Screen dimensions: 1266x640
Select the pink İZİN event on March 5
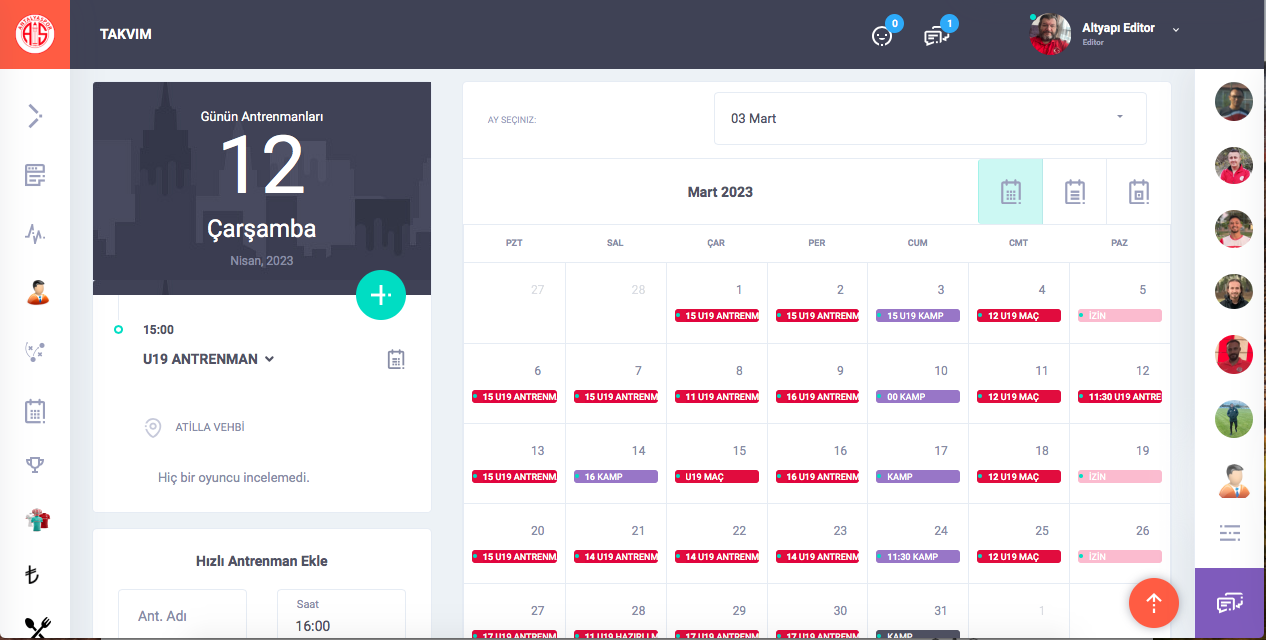(1119, 316)
